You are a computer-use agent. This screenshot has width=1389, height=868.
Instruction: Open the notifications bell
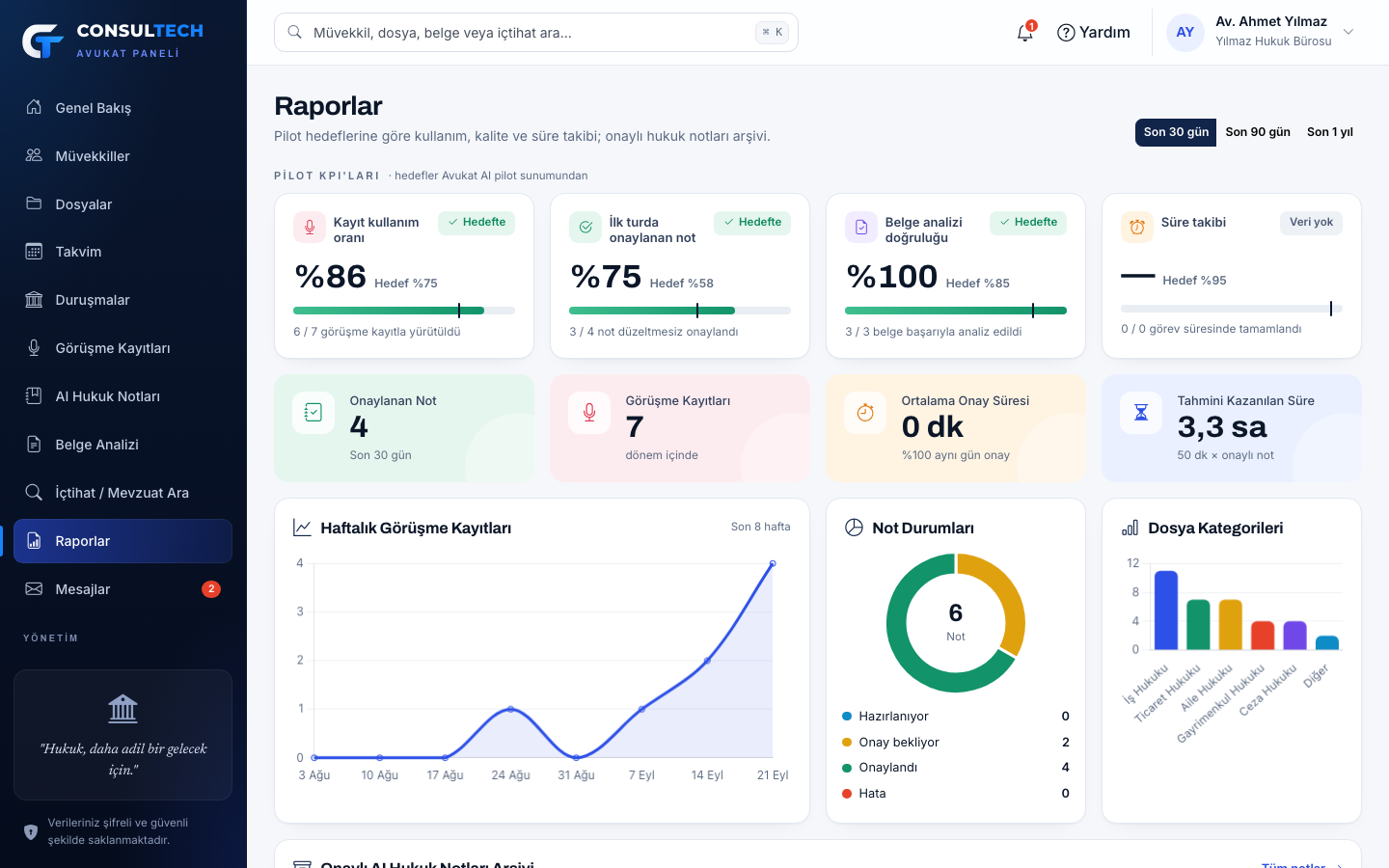pyautogui.click(x=1025, y=33)
